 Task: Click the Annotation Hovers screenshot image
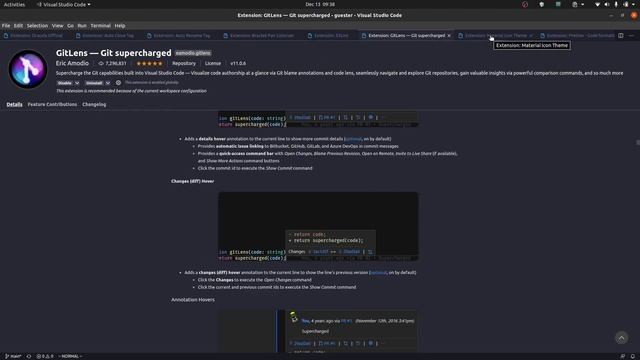coord(318,331)
